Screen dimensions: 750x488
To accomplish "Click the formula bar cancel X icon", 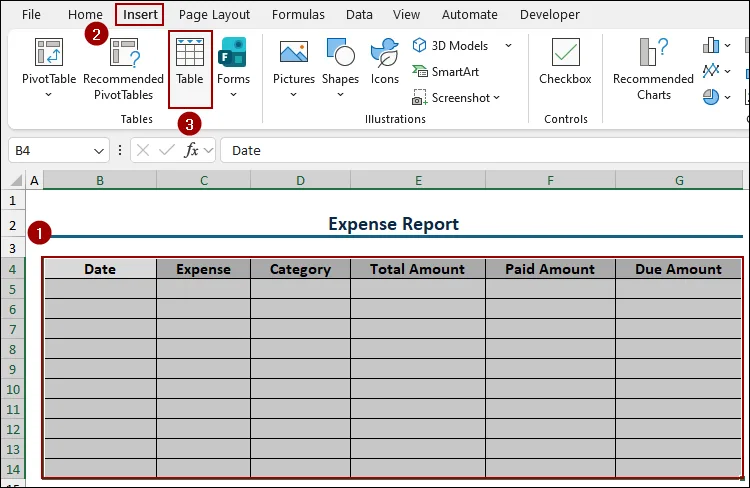I will coord(143,150).
